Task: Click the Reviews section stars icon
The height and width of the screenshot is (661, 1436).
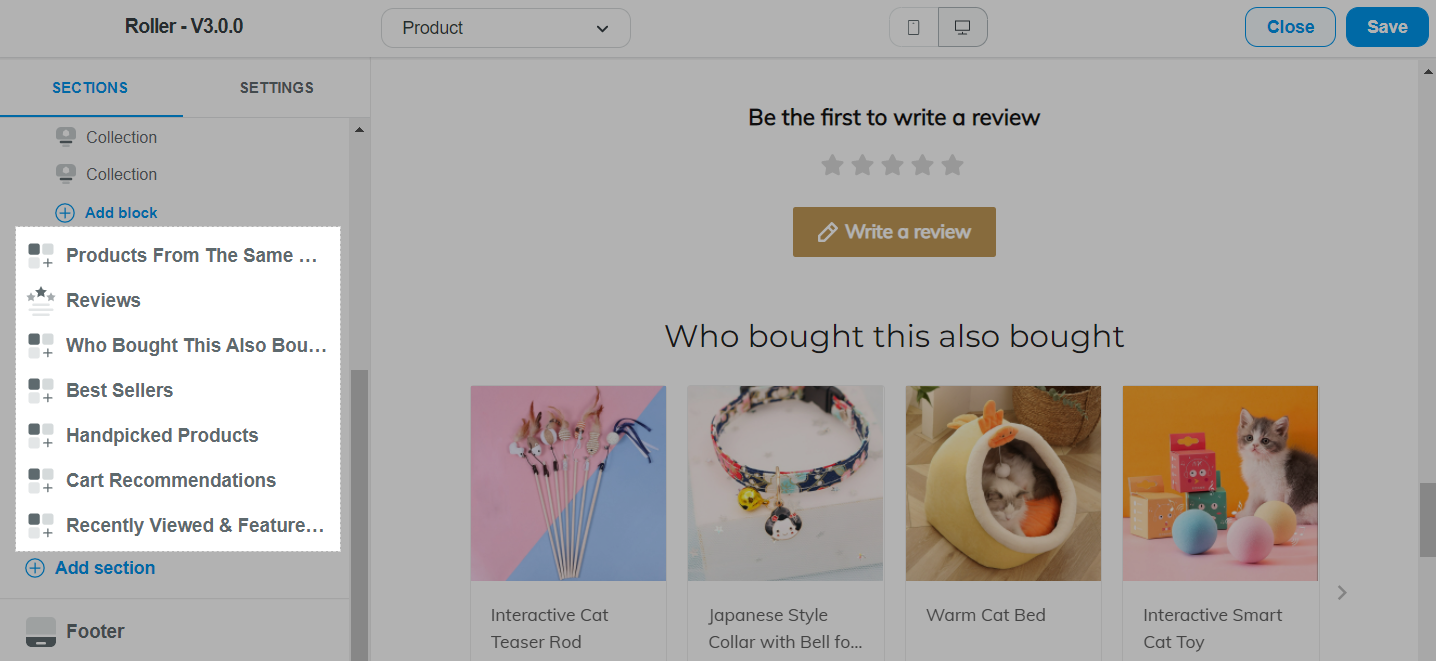Action: click(x=41, y=300)
